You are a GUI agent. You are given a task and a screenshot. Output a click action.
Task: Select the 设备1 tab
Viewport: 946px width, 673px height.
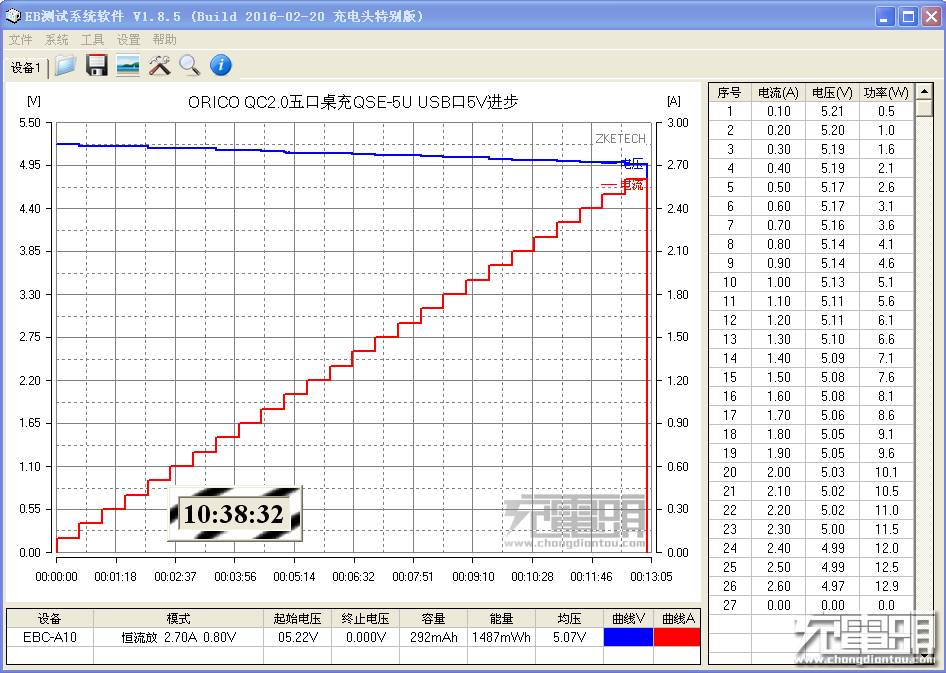[x=26, y=68]
